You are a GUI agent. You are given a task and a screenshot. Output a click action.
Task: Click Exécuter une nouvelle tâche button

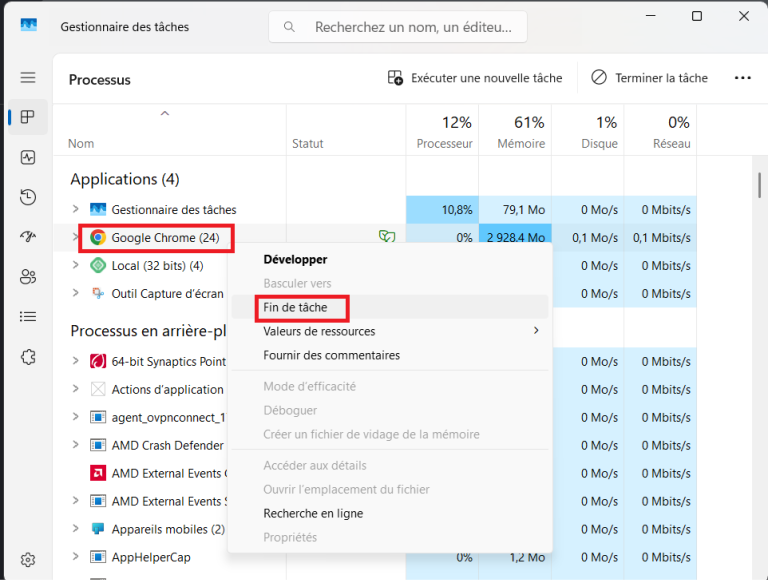tap(475, 78)
